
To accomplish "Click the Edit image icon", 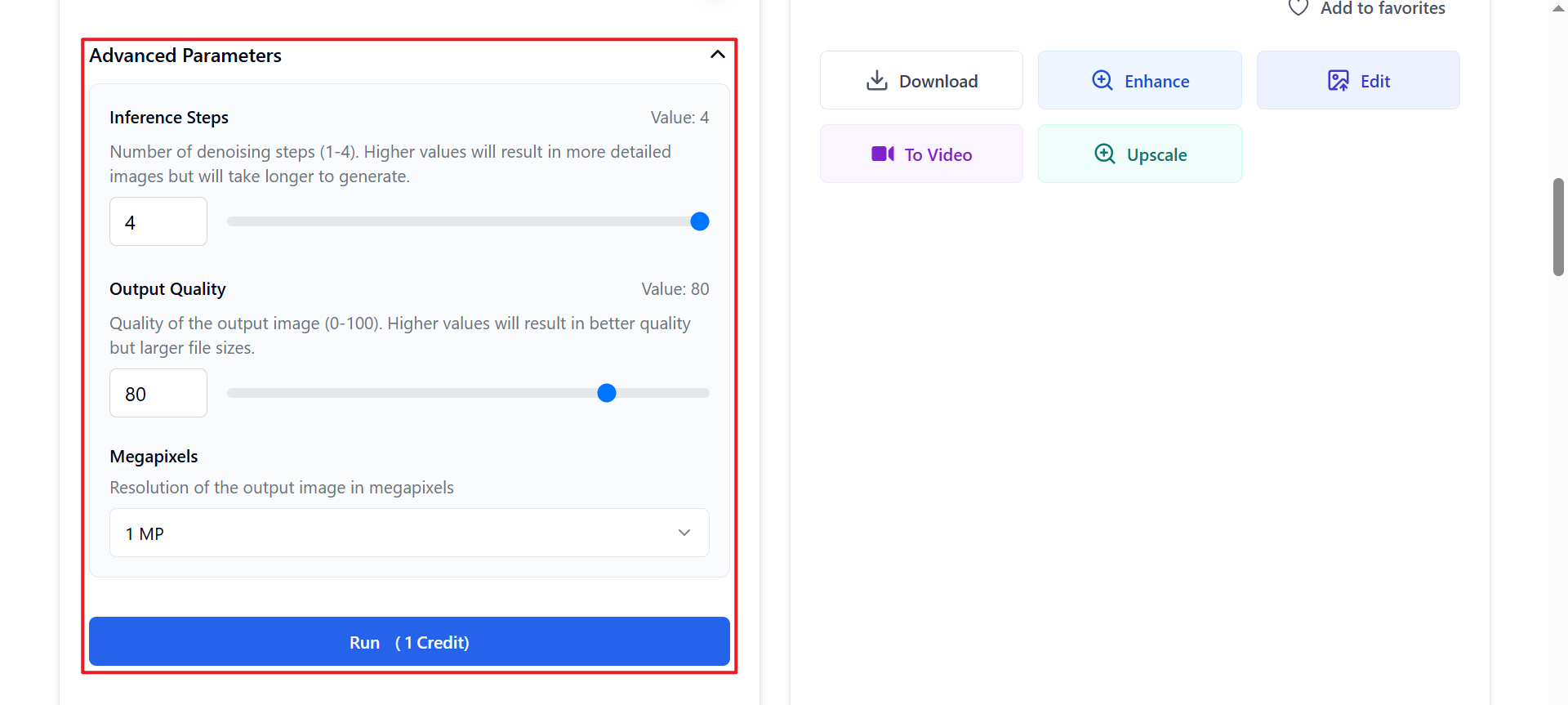I will tap(1338, 80).
